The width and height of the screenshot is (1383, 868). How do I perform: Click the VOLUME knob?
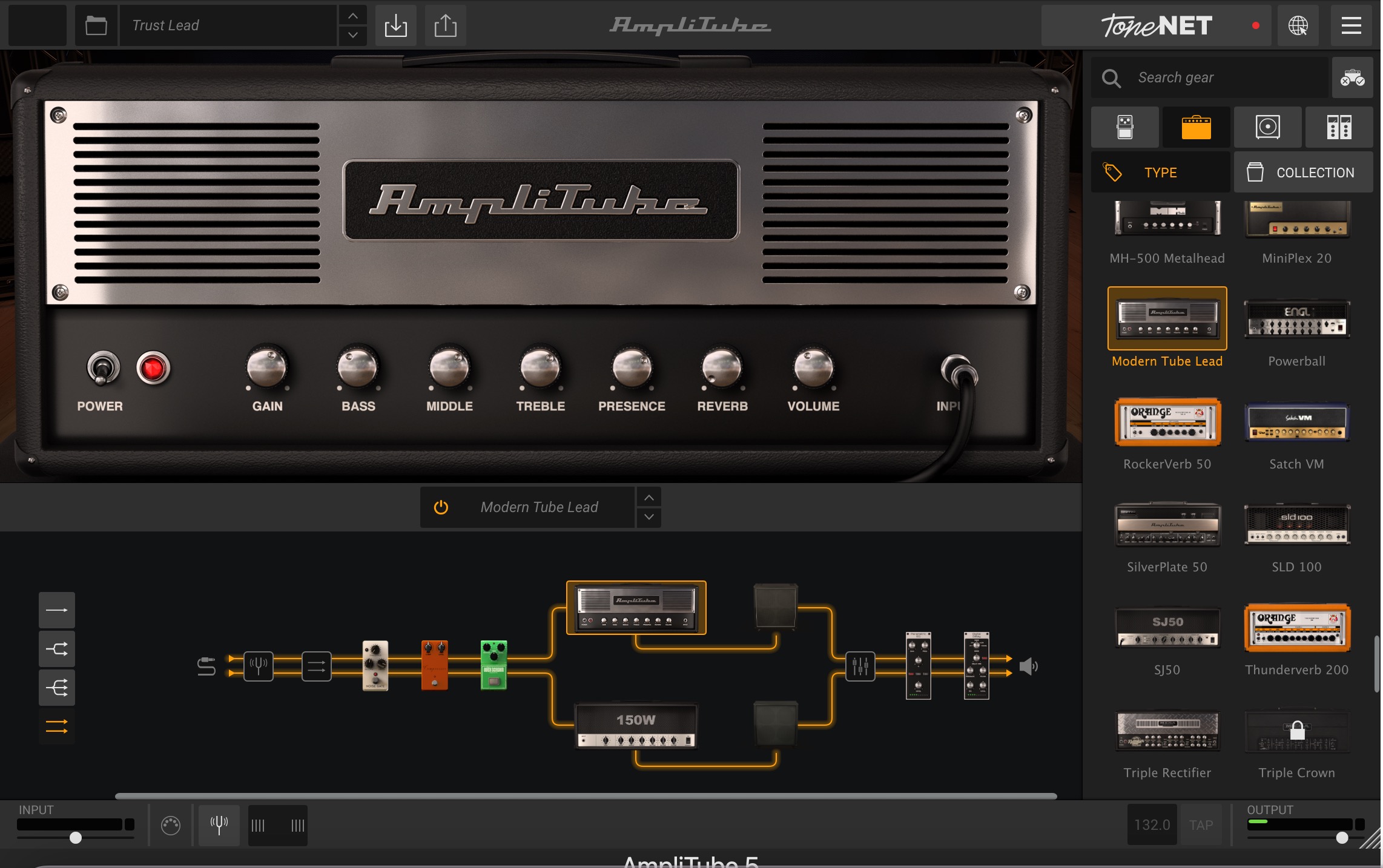click(814, 367)
